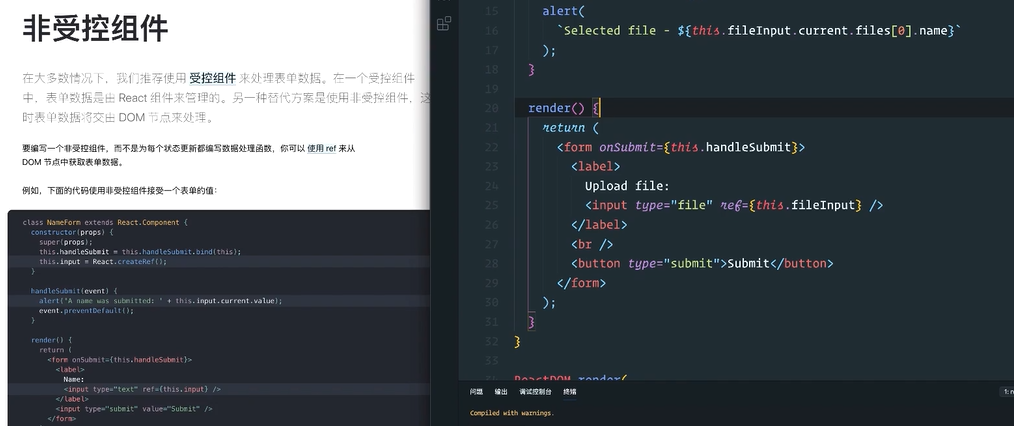This screenshot has width=1014, height=426.
Task: Click line number 16 in the gutter
Action: pos(491,30)
